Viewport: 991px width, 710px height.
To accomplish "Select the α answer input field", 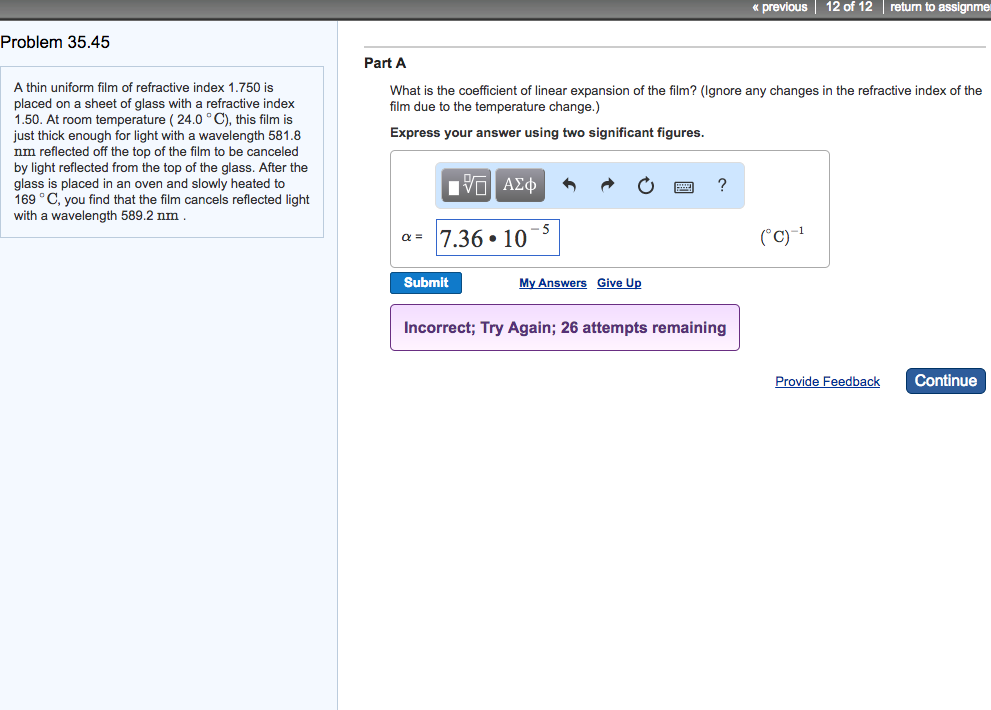I will (497, 236).
